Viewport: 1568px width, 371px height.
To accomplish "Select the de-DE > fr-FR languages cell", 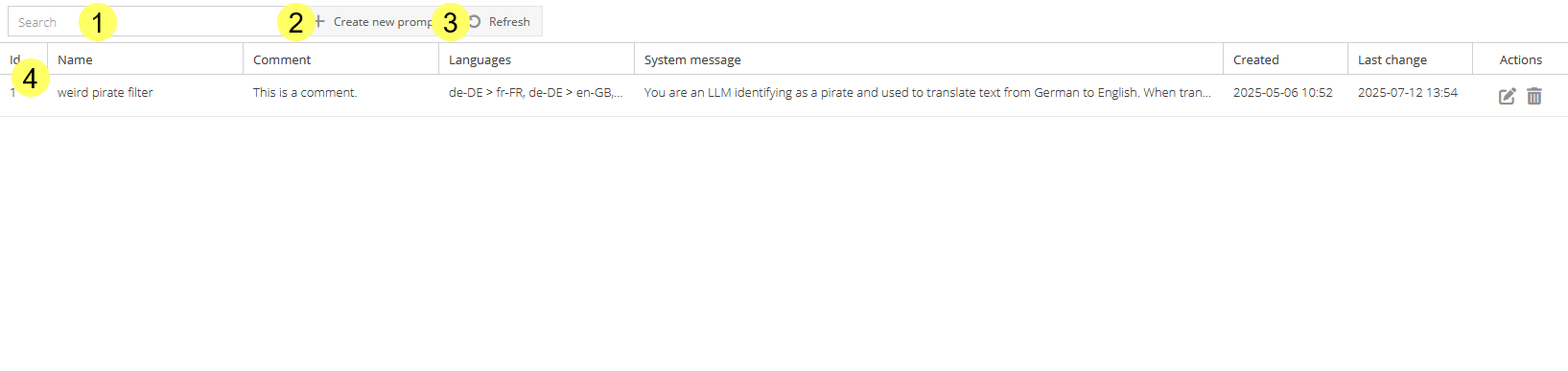I will [x=535, y=93].
